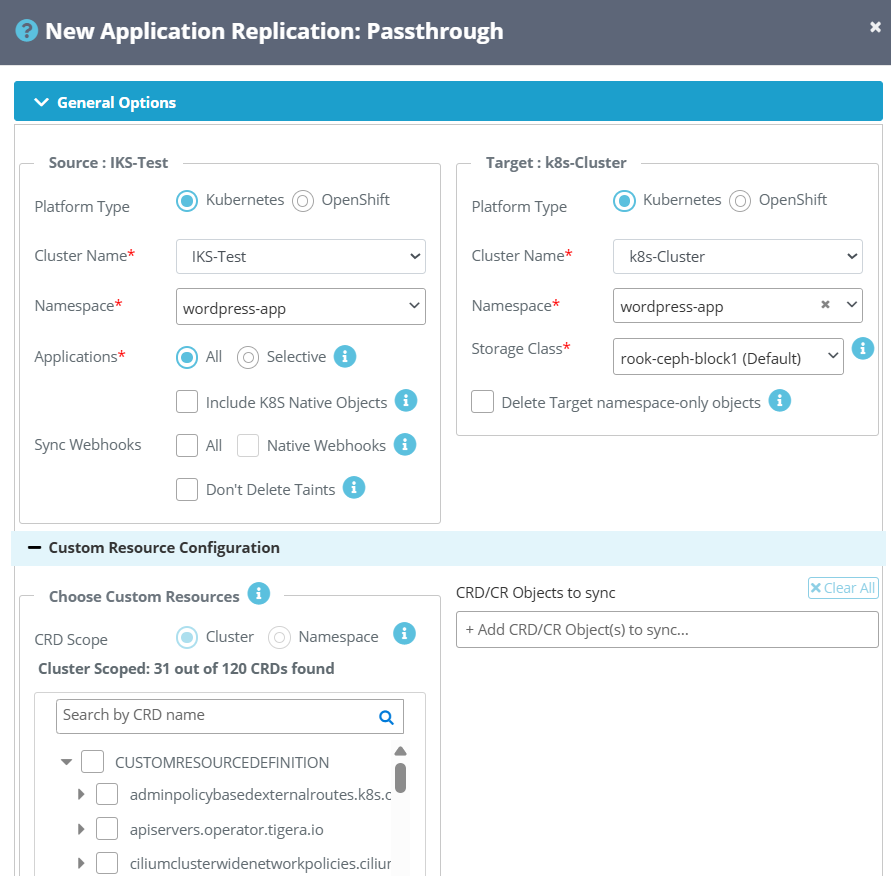Close the New Application Replication dialog
This screenshot has width=891, height=876.
click(875, 27)
